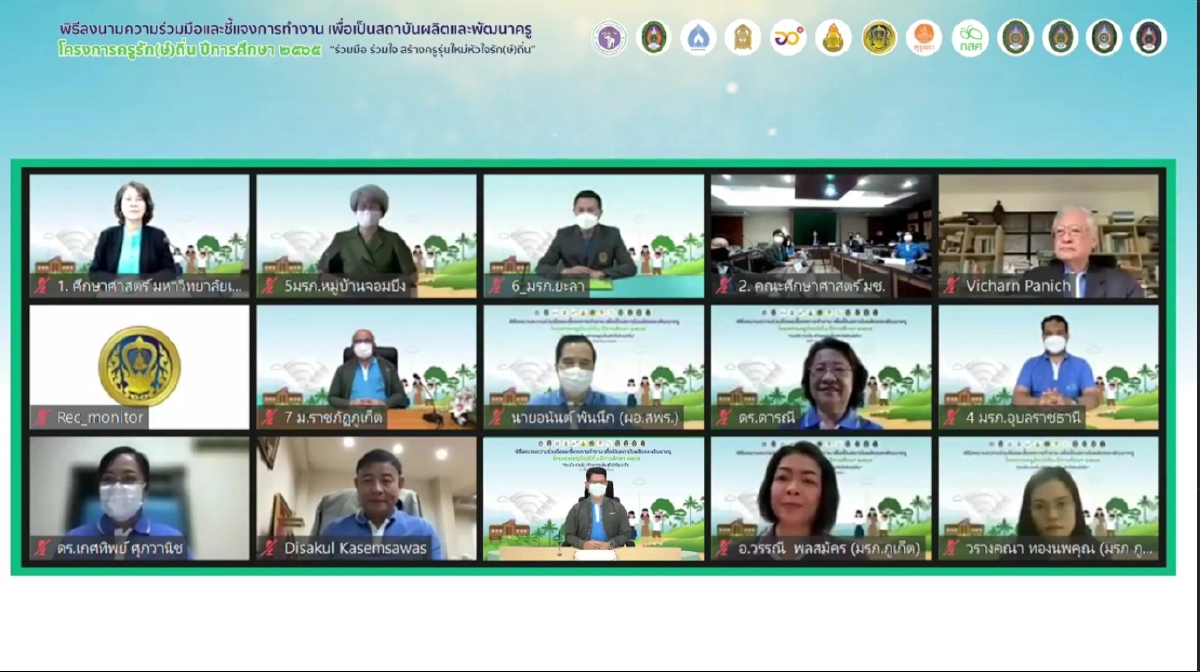The height and width of the screenshot is (672, 1200).
Task: Click the purple 30 anniversary logo
Action: pos(788,38)
